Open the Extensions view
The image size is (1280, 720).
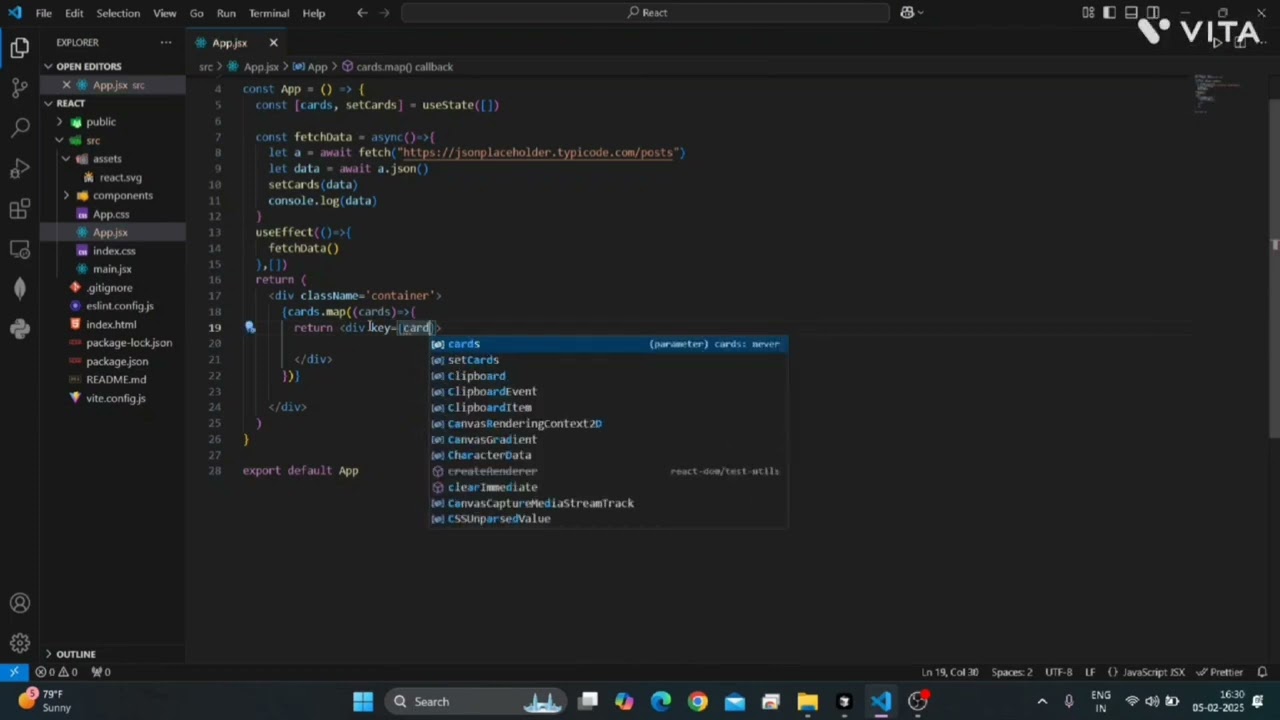(x=19, y=209)
